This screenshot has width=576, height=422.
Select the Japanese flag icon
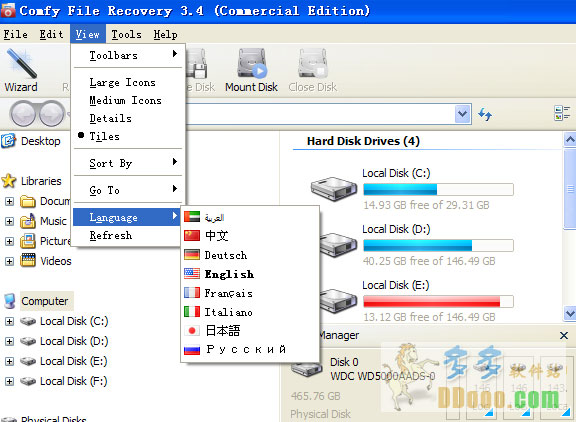(192, 331)
